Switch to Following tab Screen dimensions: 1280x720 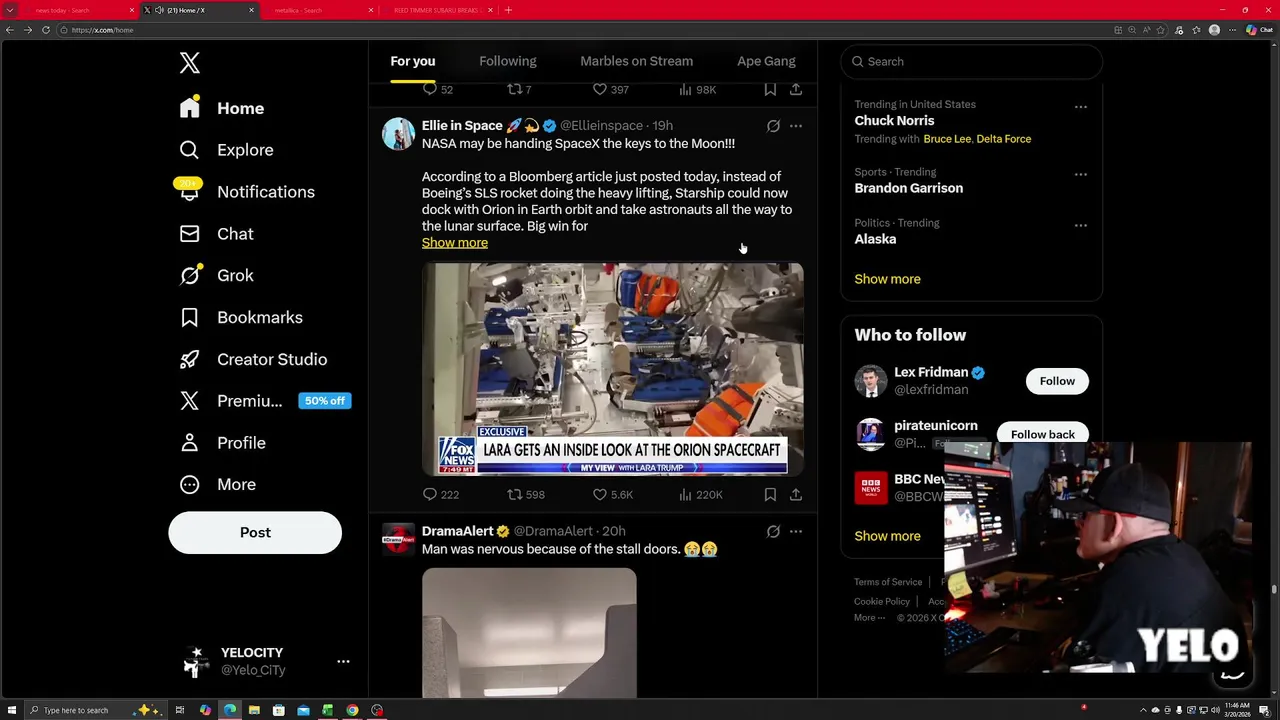508,61
